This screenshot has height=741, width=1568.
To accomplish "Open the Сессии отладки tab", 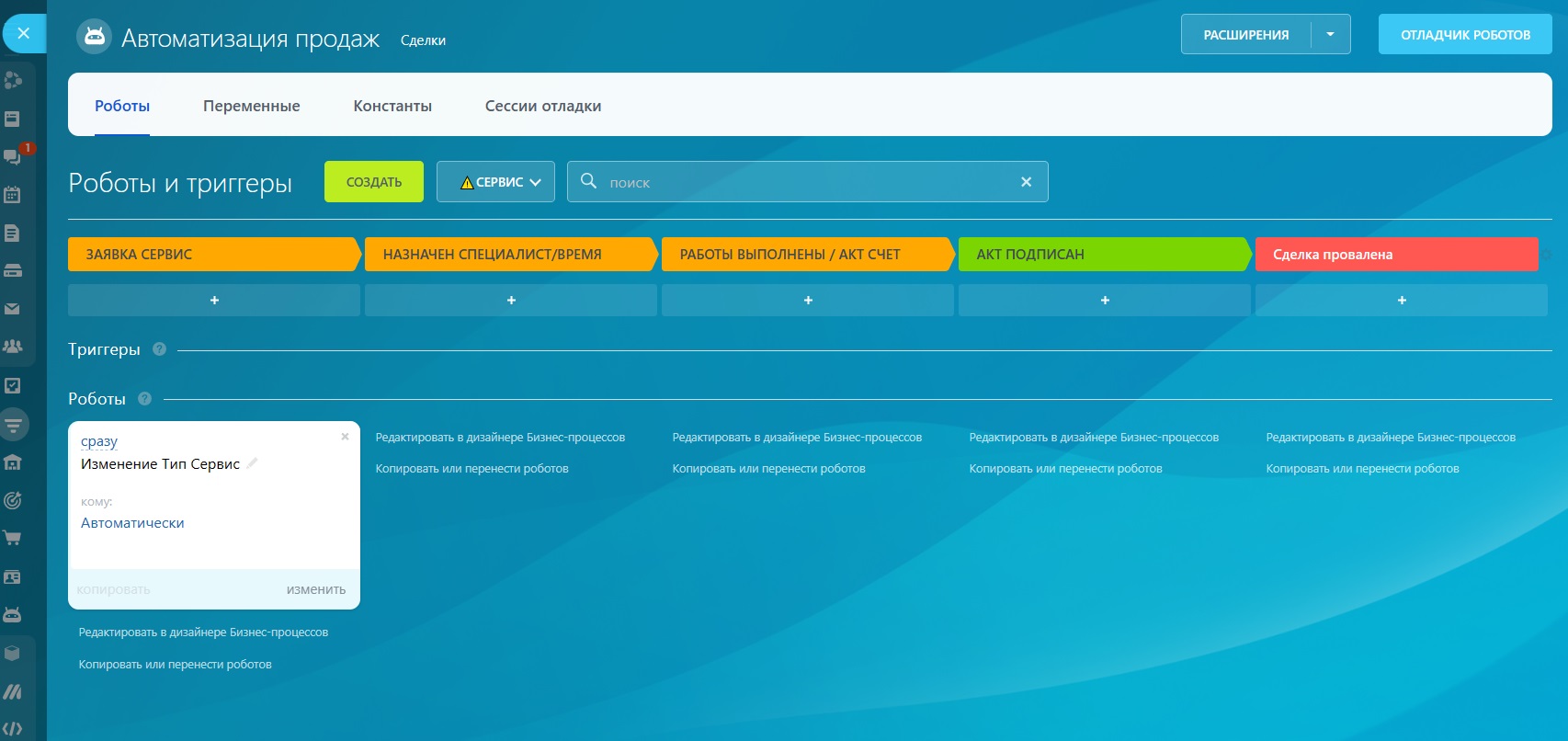I will 542,106.
